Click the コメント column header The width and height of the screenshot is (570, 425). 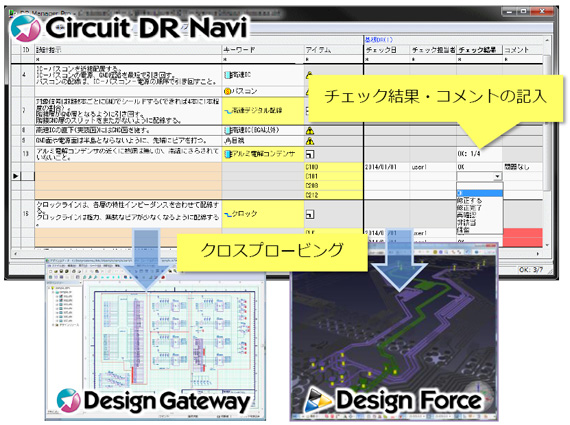(522, 50)
